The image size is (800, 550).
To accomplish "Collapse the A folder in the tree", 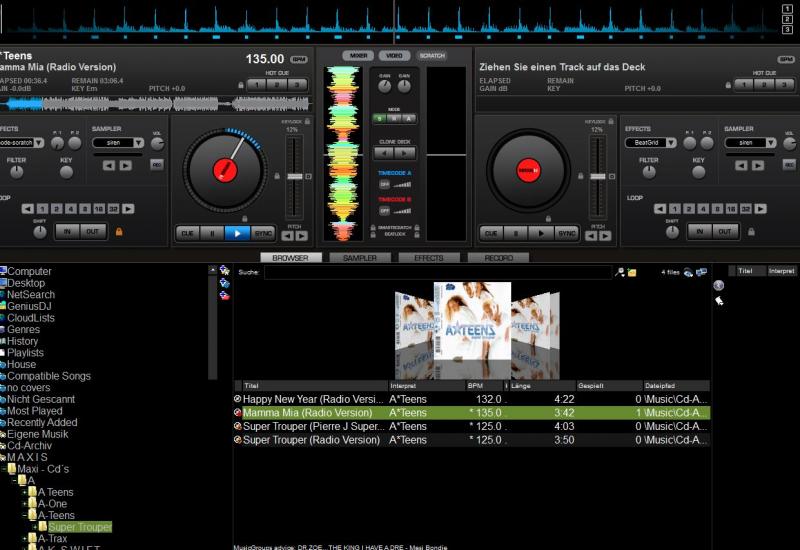I will [14, 481].
